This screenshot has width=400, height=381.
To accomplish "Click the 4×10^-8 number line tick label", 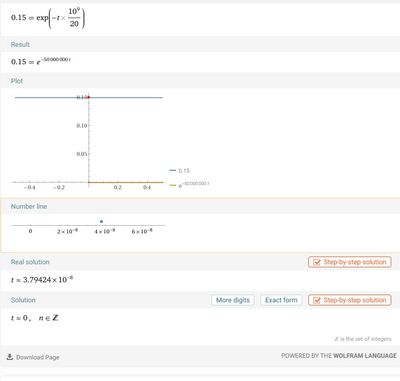I will pos(105,231).
